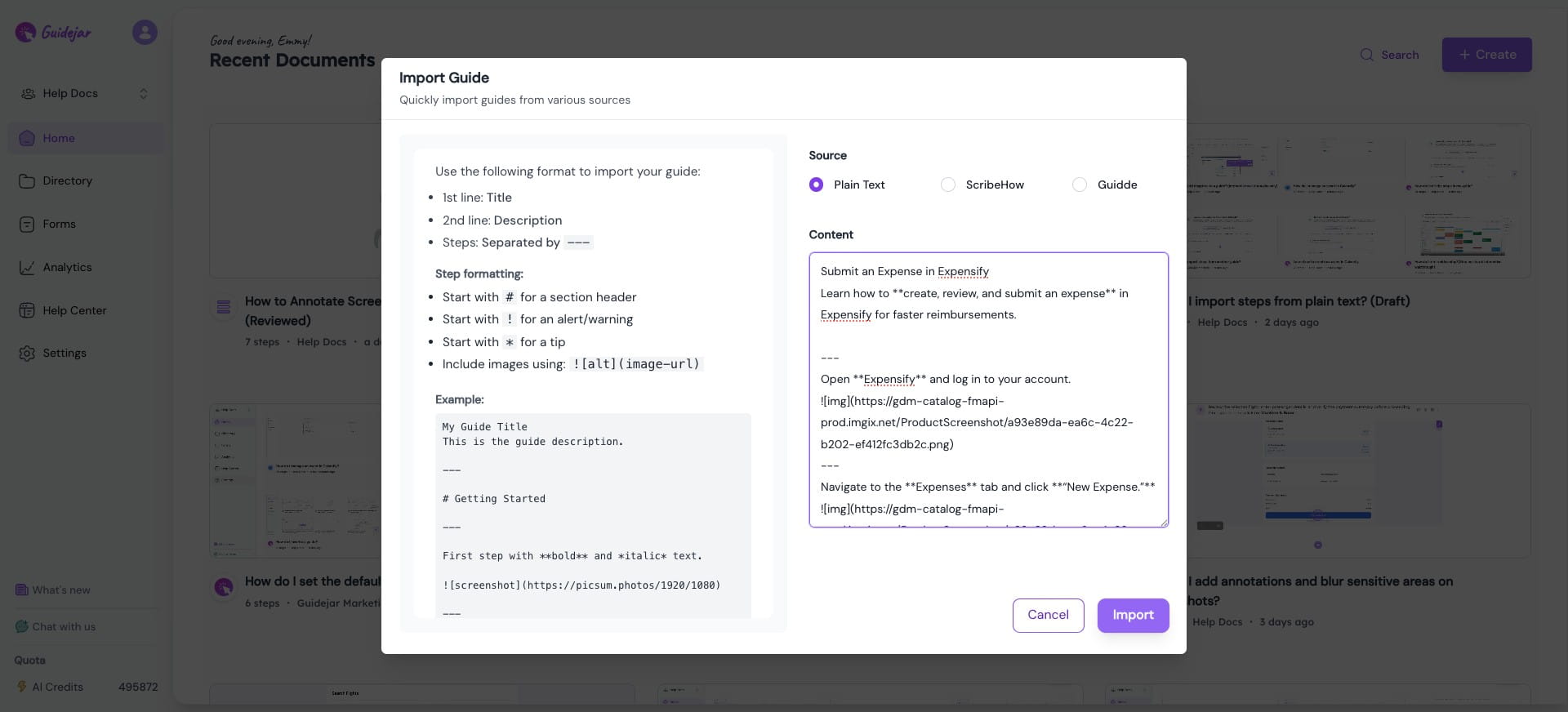Screen dimensions: 1568x712
Task: Open What's new in sidebar
Action: 61,590
